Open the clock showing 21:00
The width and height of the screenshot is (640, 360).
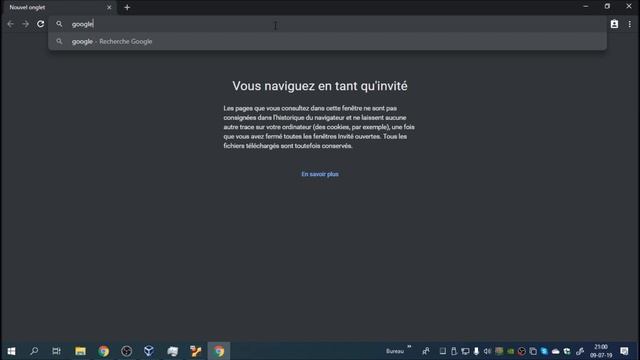click(601, 351)
